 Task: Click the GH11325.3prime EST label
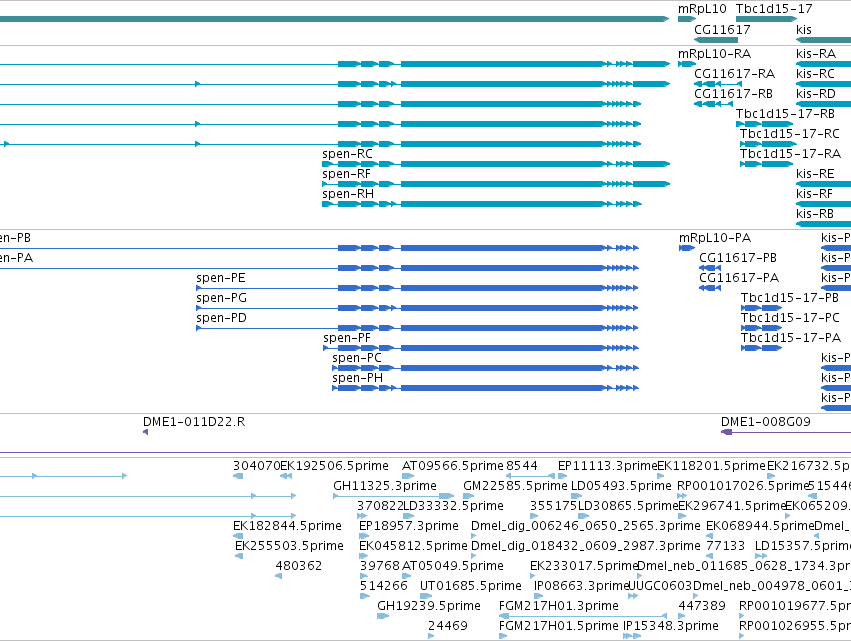click(x=385, y=486)
